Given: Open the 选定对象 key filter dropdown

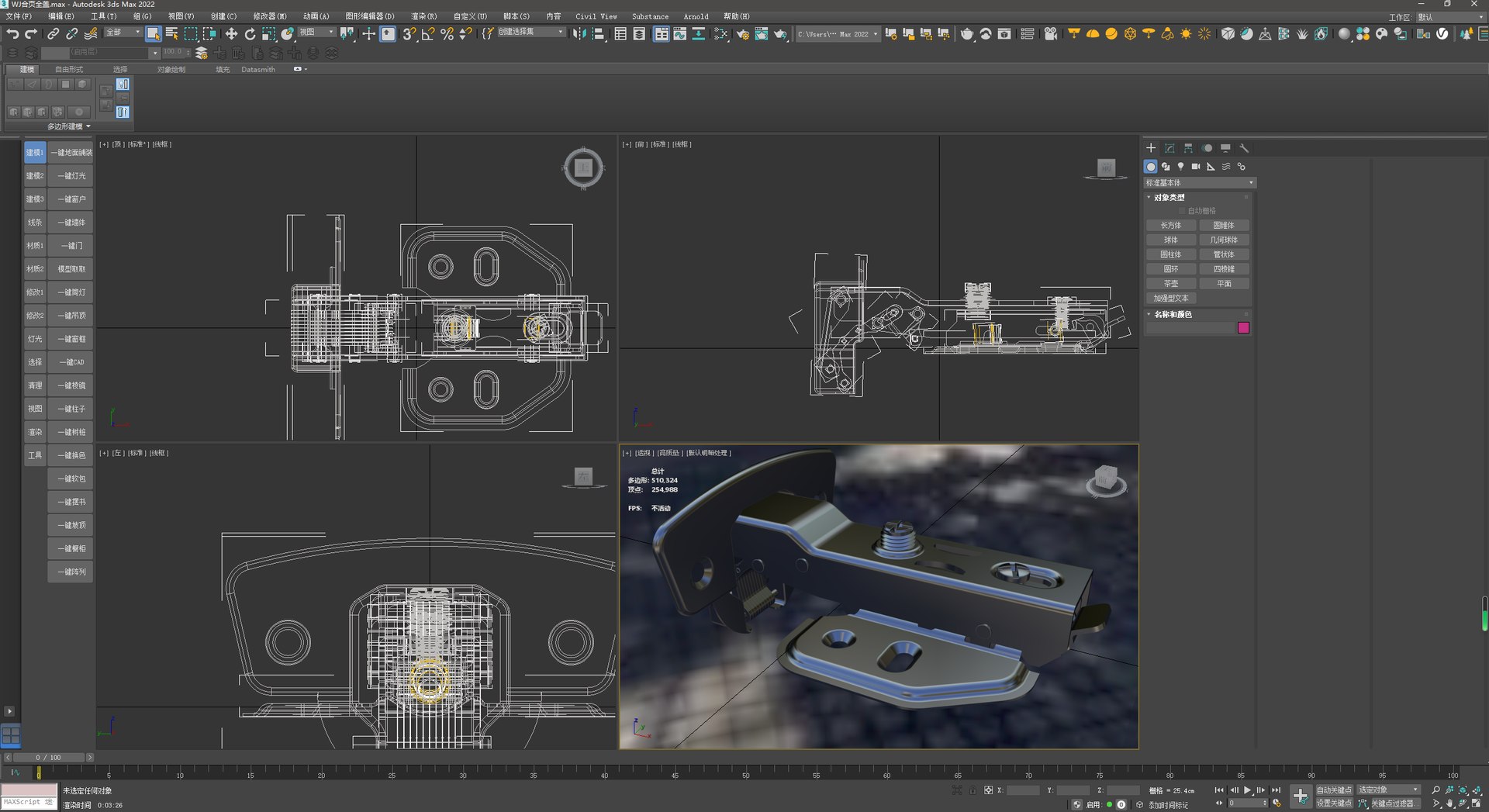Looking at the screenshot, I should coord(1388,790).
